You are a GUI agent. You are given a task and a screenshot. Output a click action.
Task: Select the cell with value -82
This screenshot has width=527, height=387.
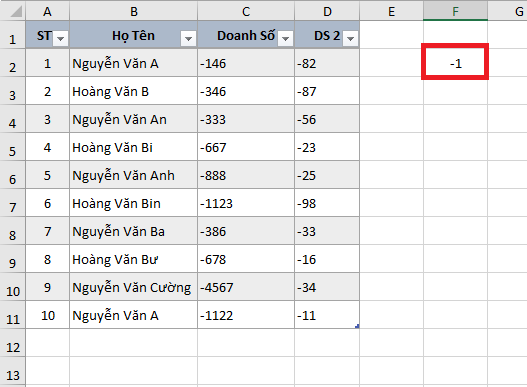[327, 63]
